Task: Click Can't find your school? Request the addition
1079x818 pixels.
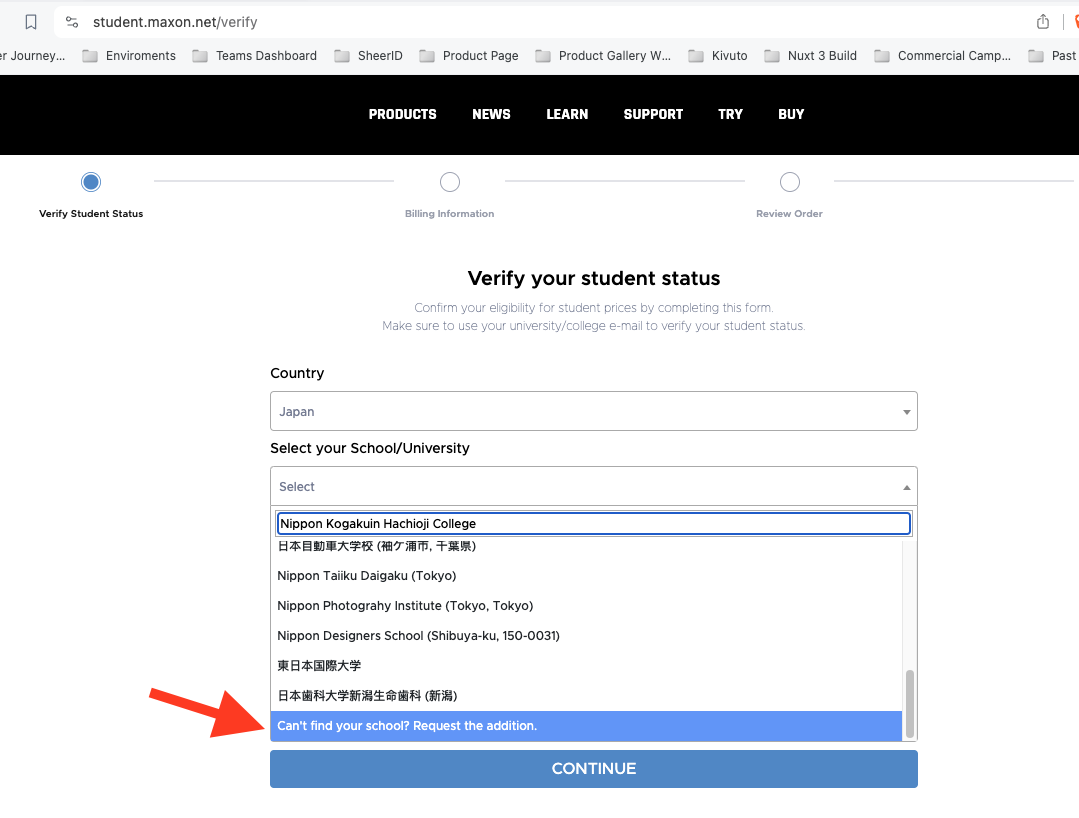Action: [407, 725]
